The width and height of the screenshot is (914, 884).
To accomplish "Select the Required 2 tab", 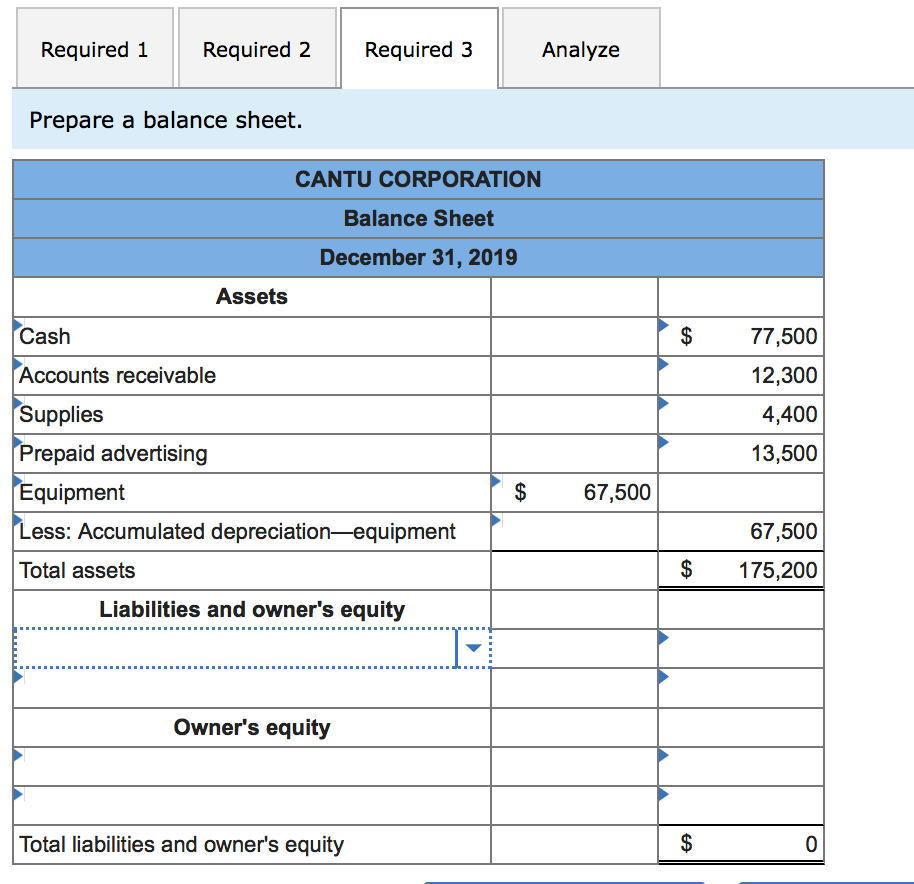I will (x=257, y=48).
